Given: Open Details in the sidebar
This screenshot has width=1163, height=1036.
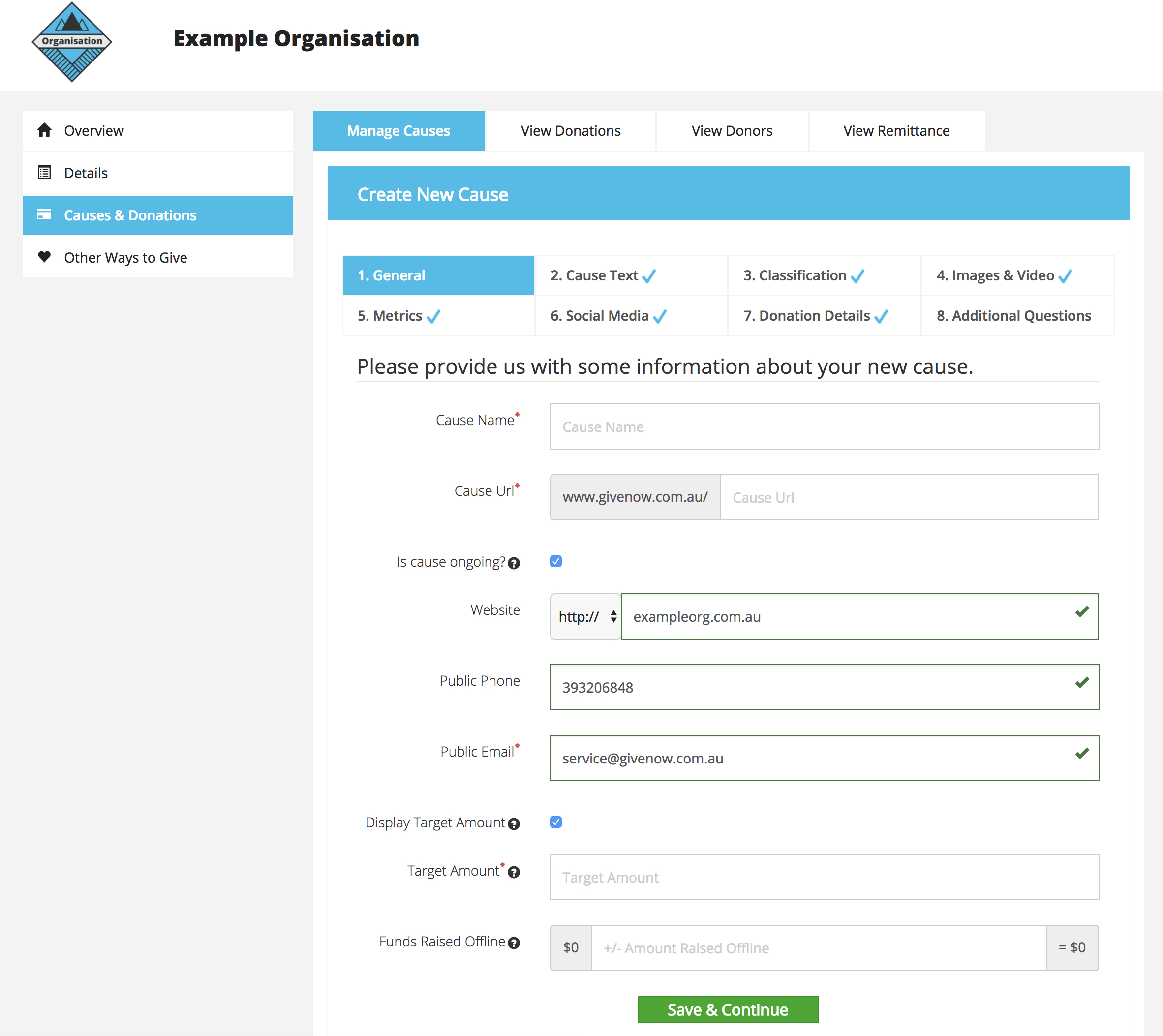Looking at the screenshot, I should (x=158, y=173).
